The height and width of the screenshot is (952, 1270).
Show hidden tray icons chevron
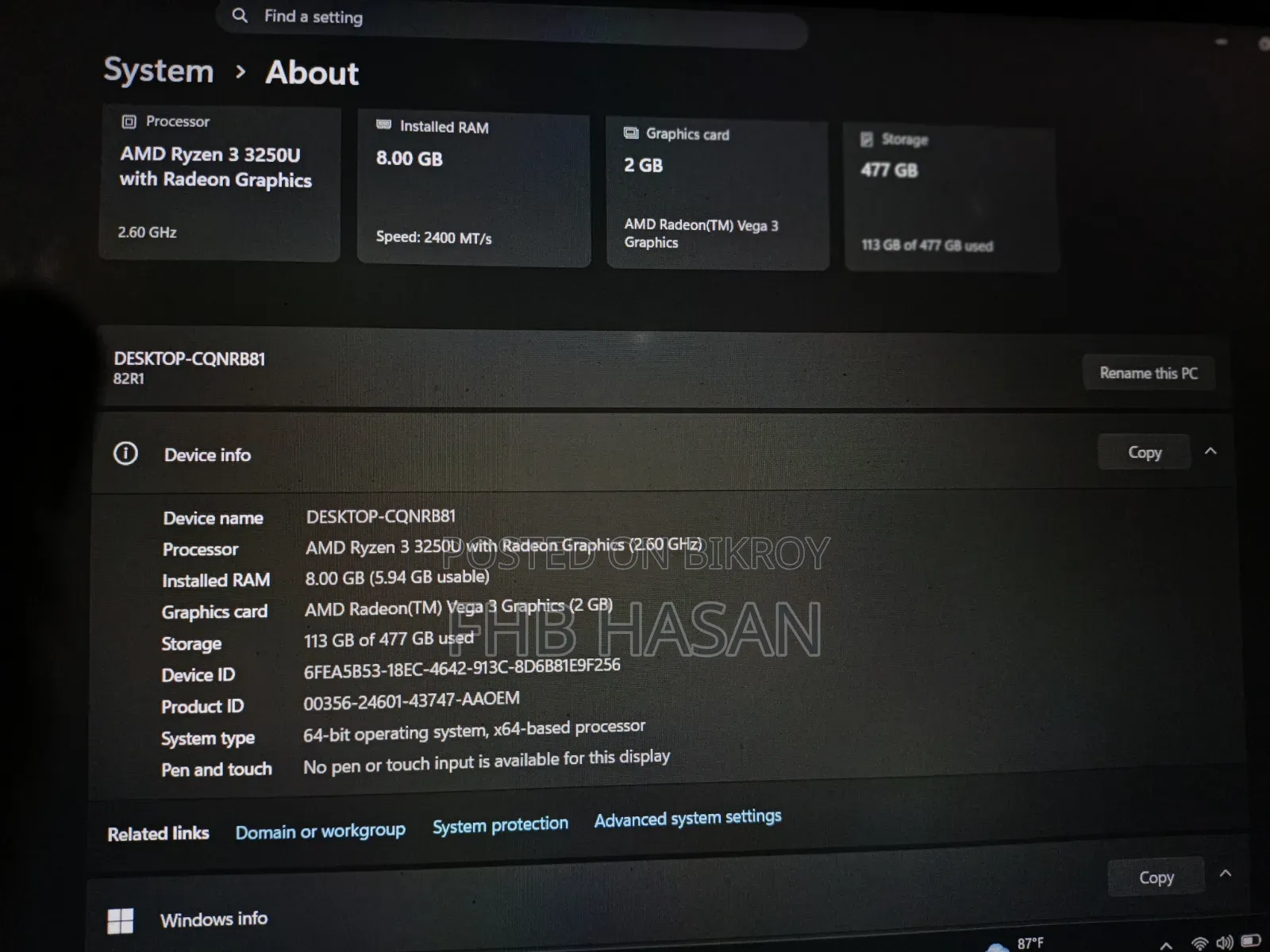1166,945
